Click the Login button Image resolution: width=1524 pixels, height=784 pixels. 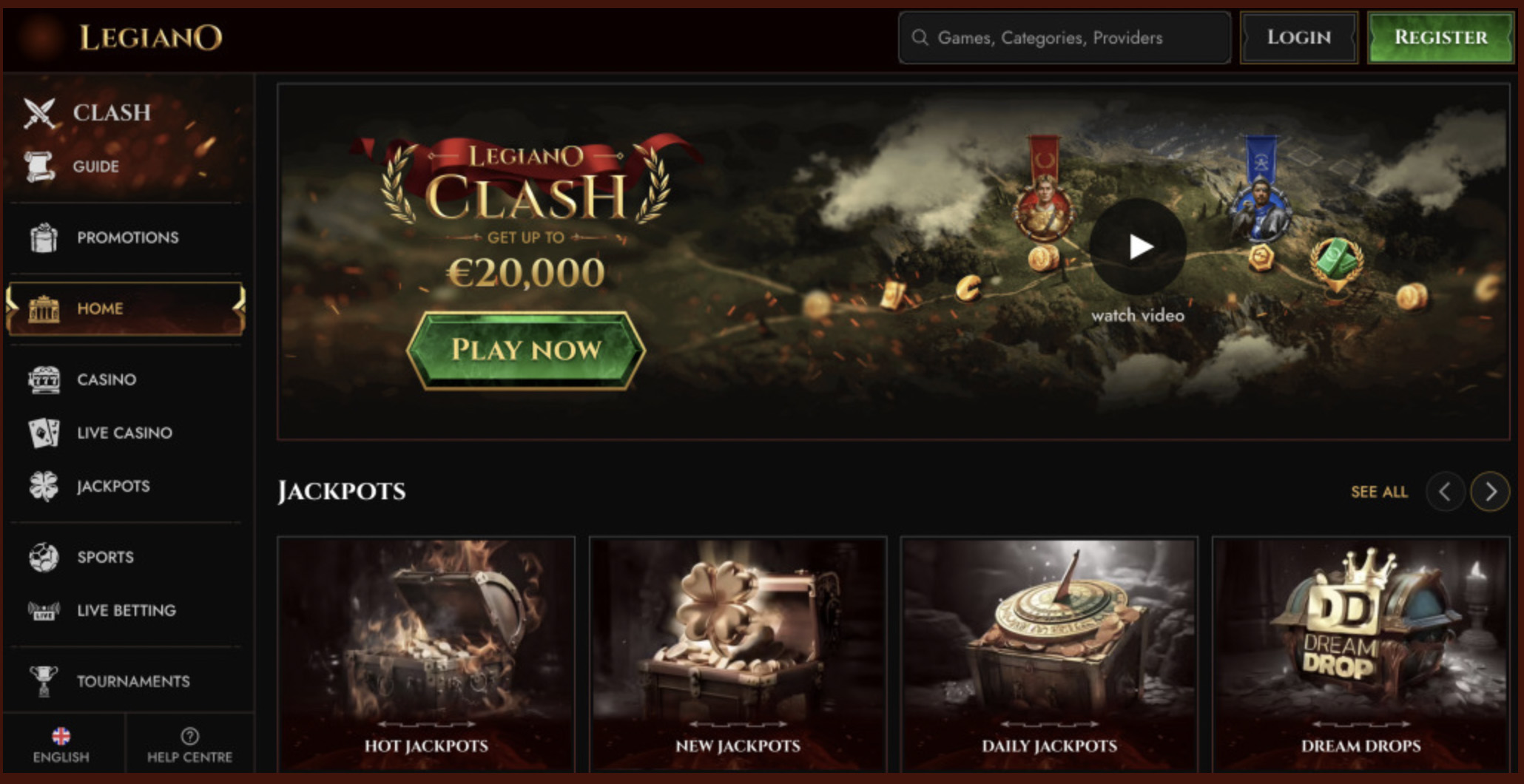click(1299, 37)
